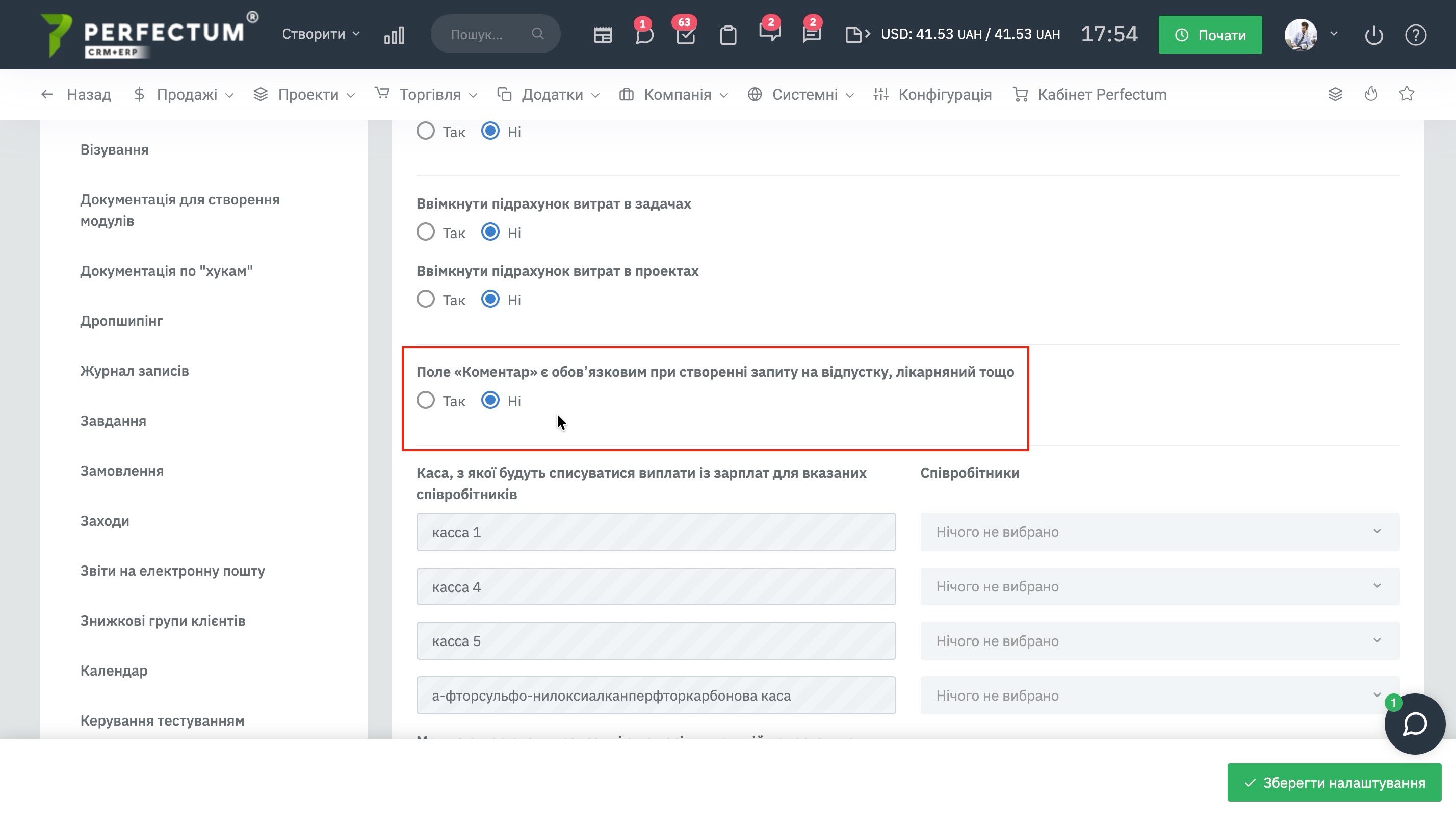This screenshot has height=824, width=1456.
Task: Click the Пошук search field
Action: point(486,35)
